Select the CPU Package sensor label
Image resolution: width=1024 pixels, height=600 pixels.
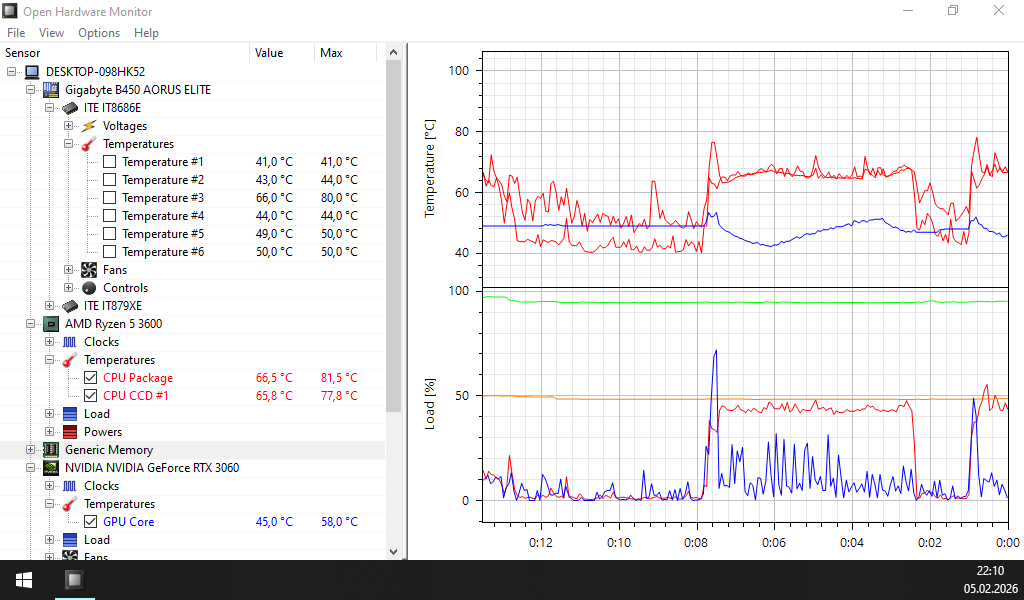tap(138, 378)
